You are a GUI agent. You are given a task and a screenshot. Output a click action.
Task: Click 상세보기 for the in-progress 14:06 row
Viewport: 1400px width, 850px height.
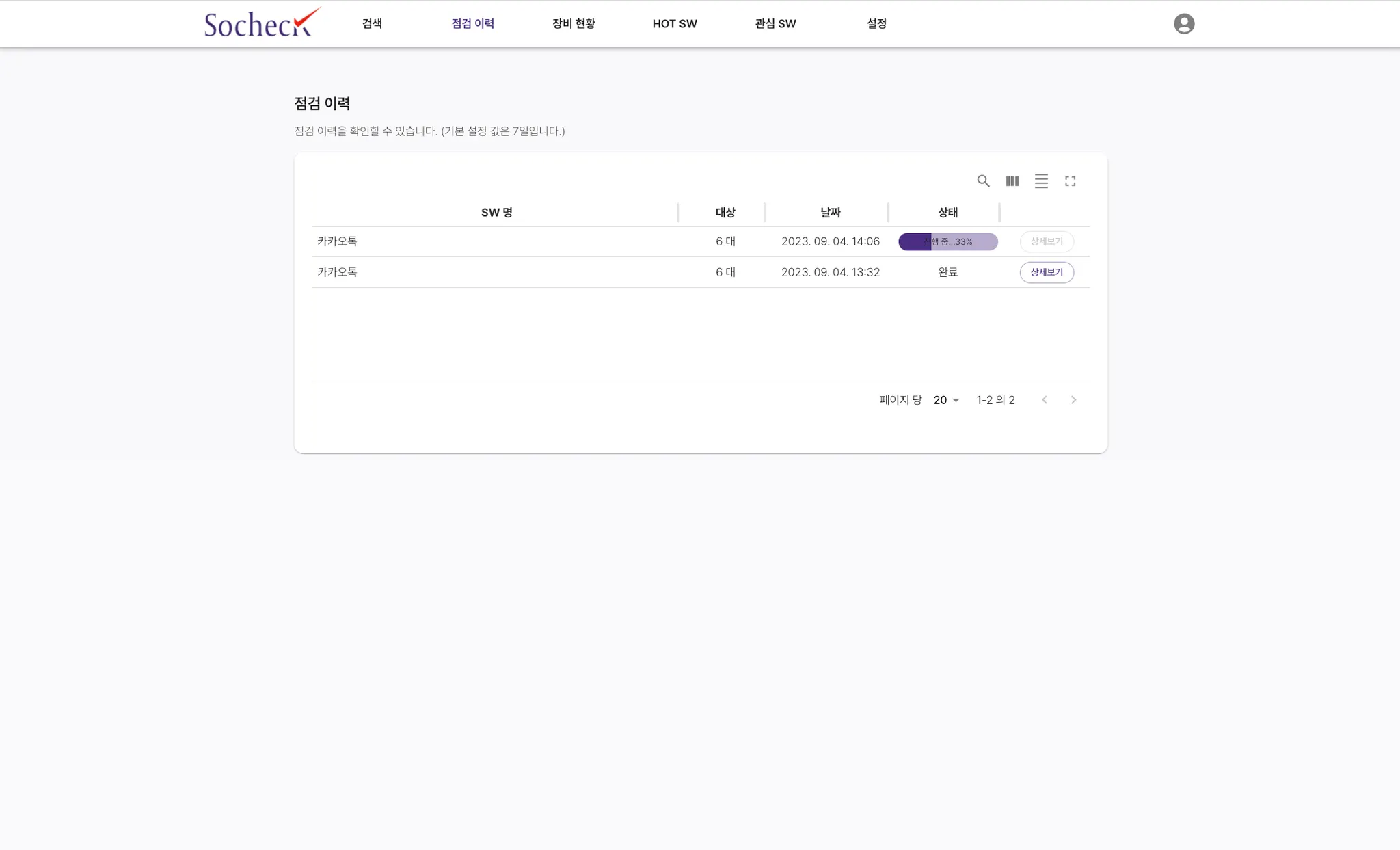pyautogui.click(x=1047, y=241)
